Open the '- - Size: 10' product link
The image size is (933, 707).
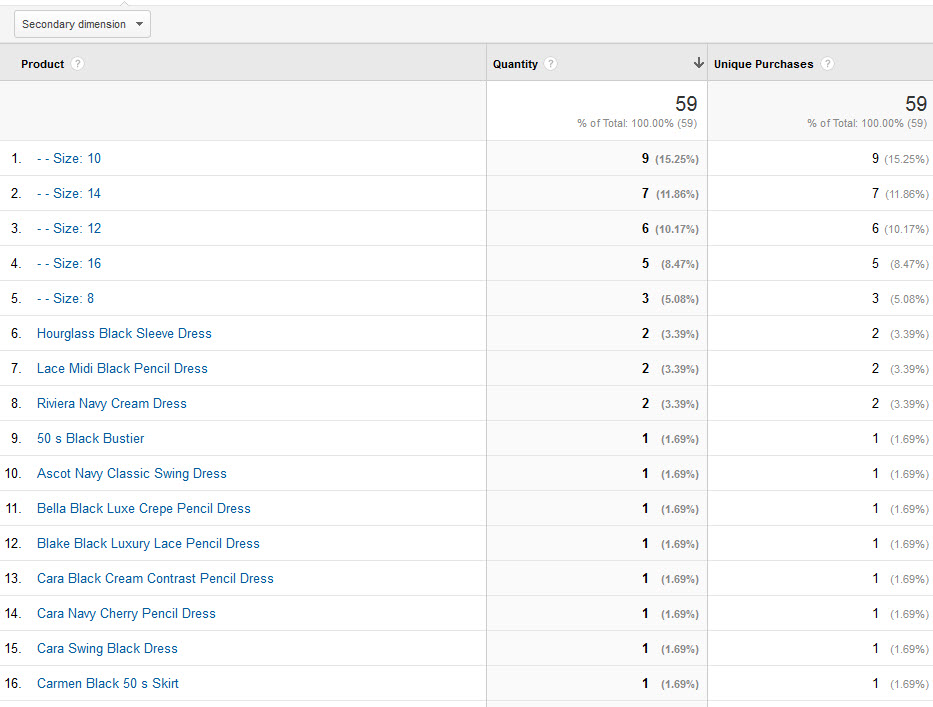[x=69, y=158]
